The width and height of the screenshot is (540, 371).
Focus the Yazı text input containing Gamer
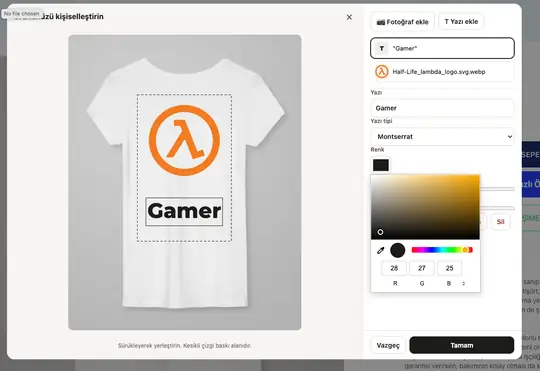[443, 108]
